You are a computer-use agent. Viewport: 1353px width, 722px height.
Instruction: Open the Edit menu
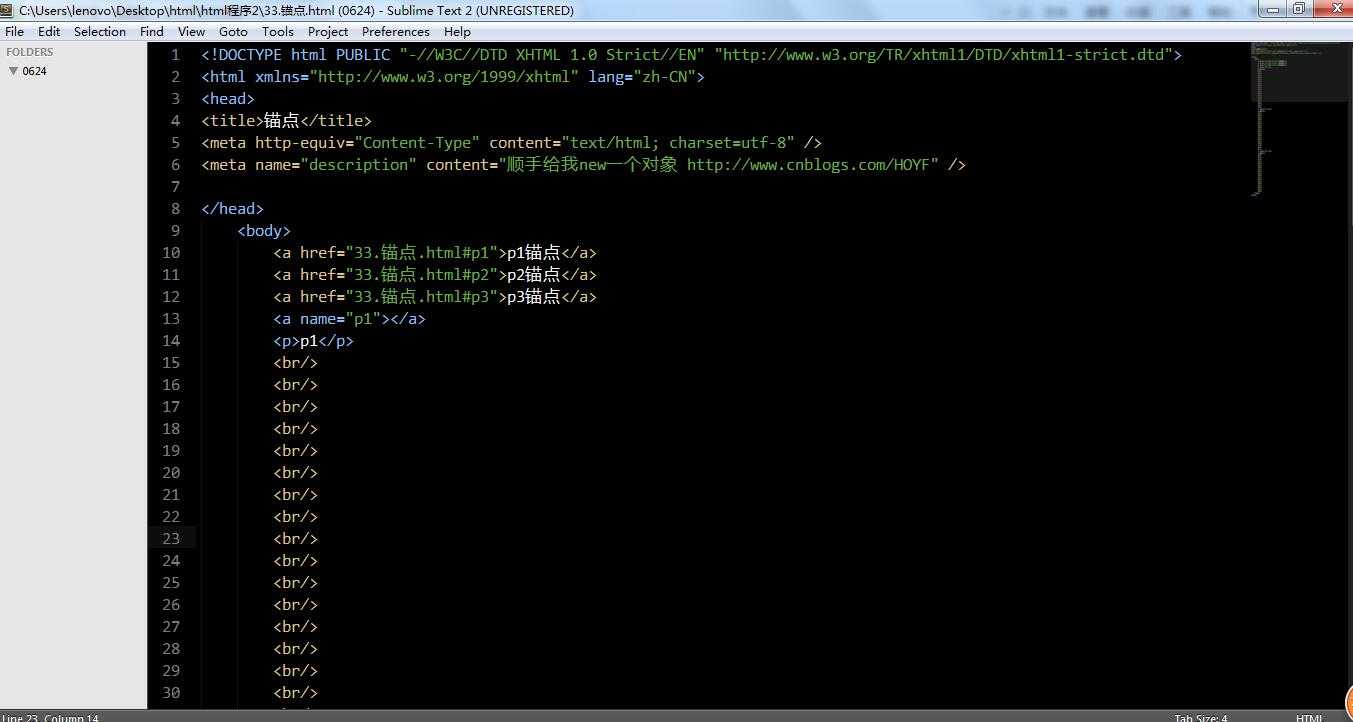click(49, 31)
